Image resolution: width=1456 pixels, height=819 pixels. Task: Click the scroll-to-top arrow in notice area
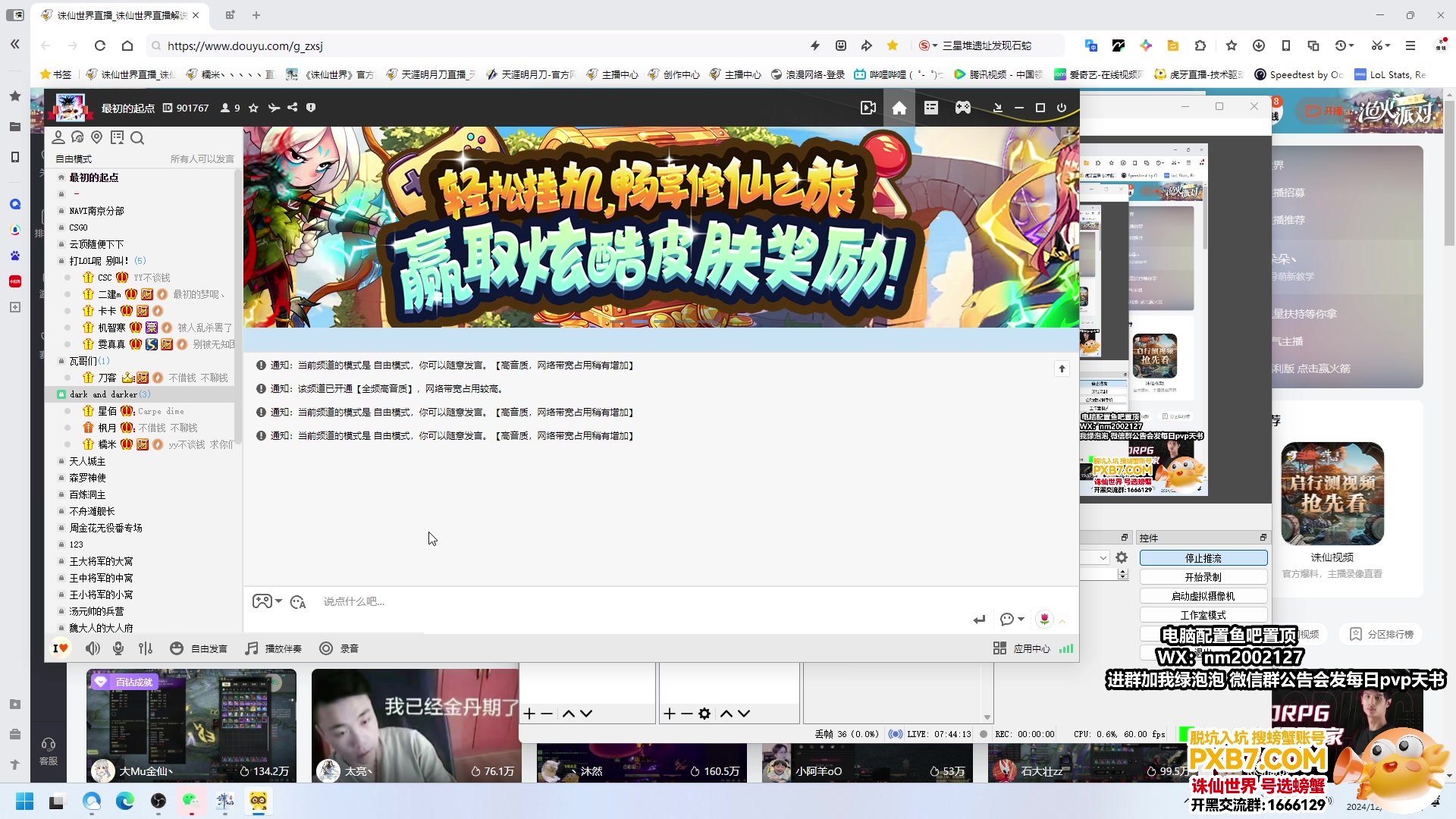[x=1062, y=369]
